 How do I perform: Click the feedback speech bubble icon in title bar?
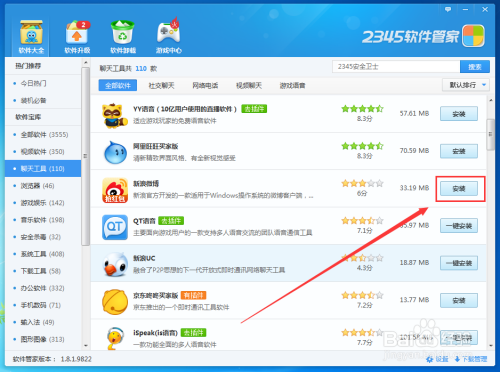click(448, 10)
